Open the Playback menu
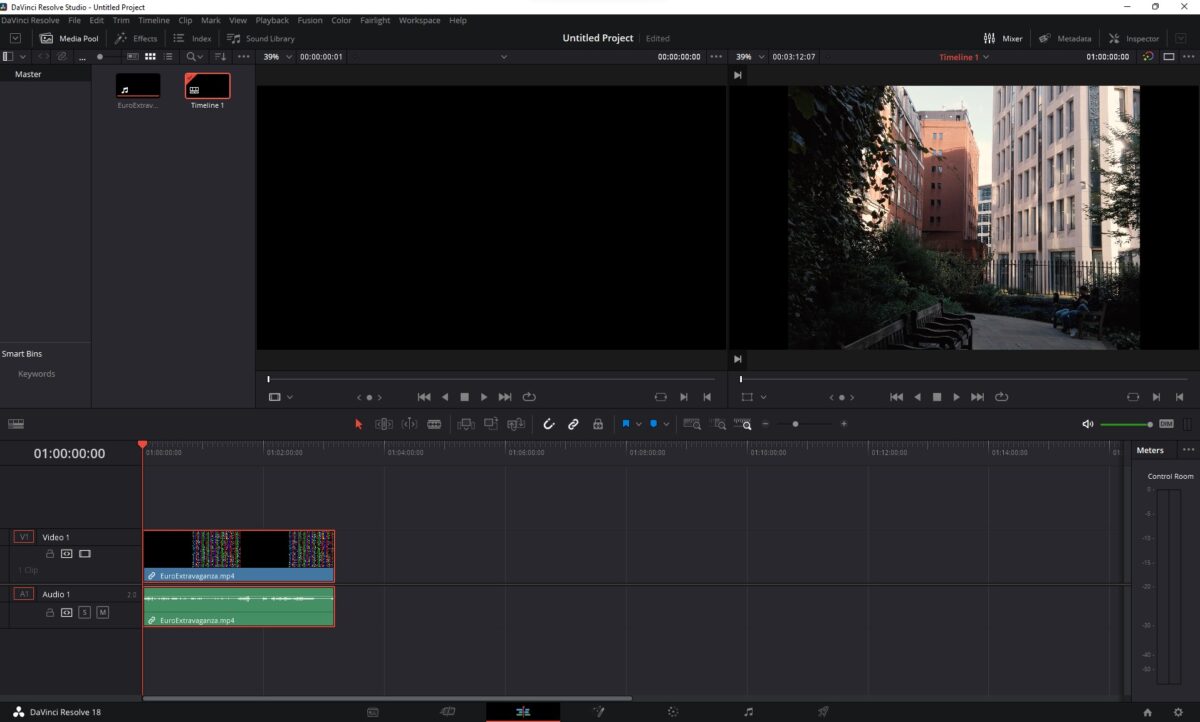This screenshot has height=722, width=1200. [x=272, y=20]
